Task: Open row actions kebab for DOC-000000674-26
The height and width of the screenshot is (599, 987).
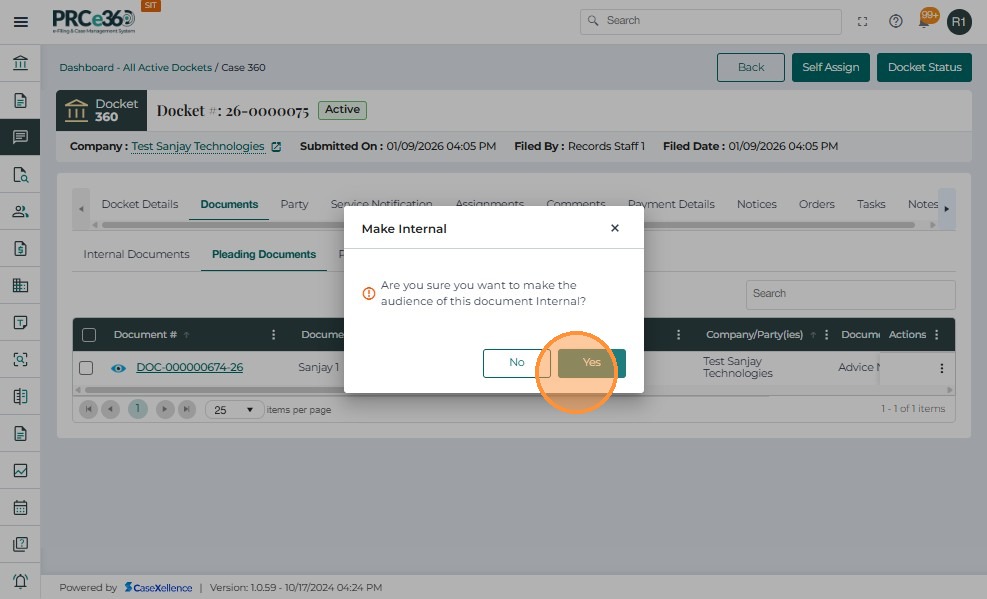Action: tap(942, 368)
